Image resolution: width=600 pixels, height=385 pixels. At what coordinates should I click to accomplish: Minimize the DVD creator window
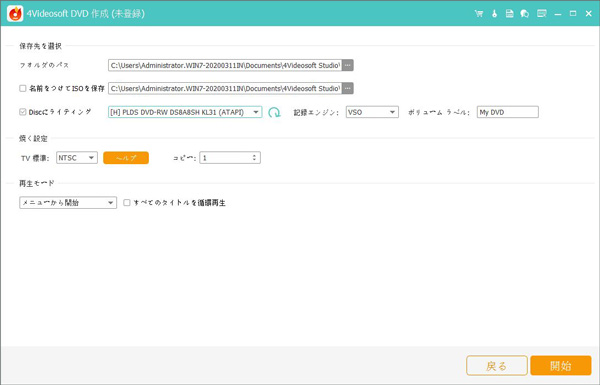[558, 14]
